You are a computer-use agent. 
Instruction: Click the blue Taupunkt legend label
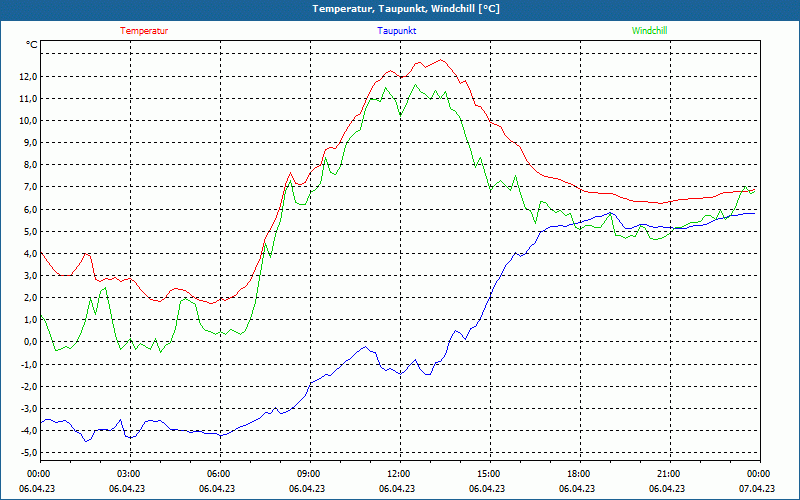tap(397, 31)
